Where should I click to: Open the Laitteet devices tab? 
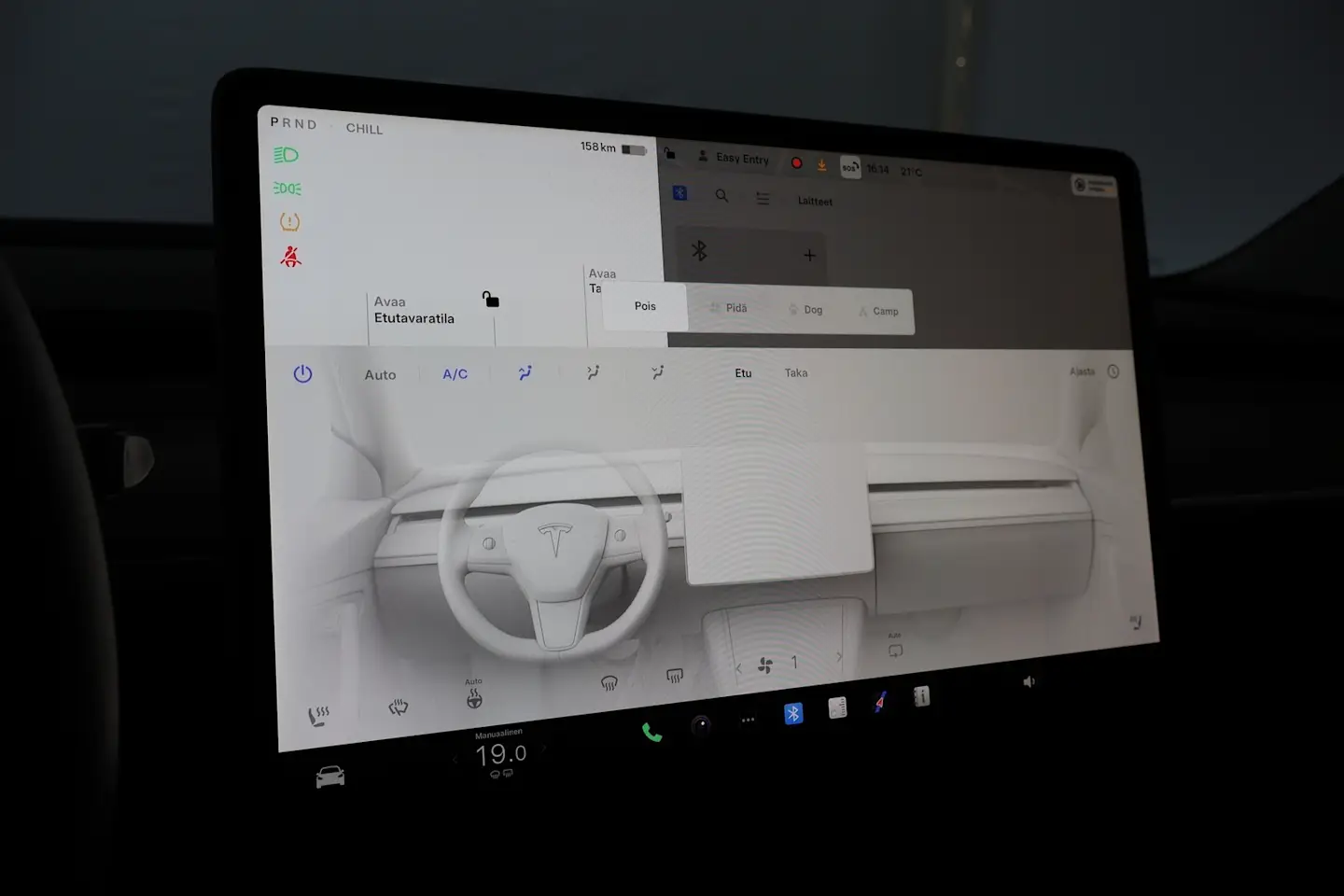[815, 201]
